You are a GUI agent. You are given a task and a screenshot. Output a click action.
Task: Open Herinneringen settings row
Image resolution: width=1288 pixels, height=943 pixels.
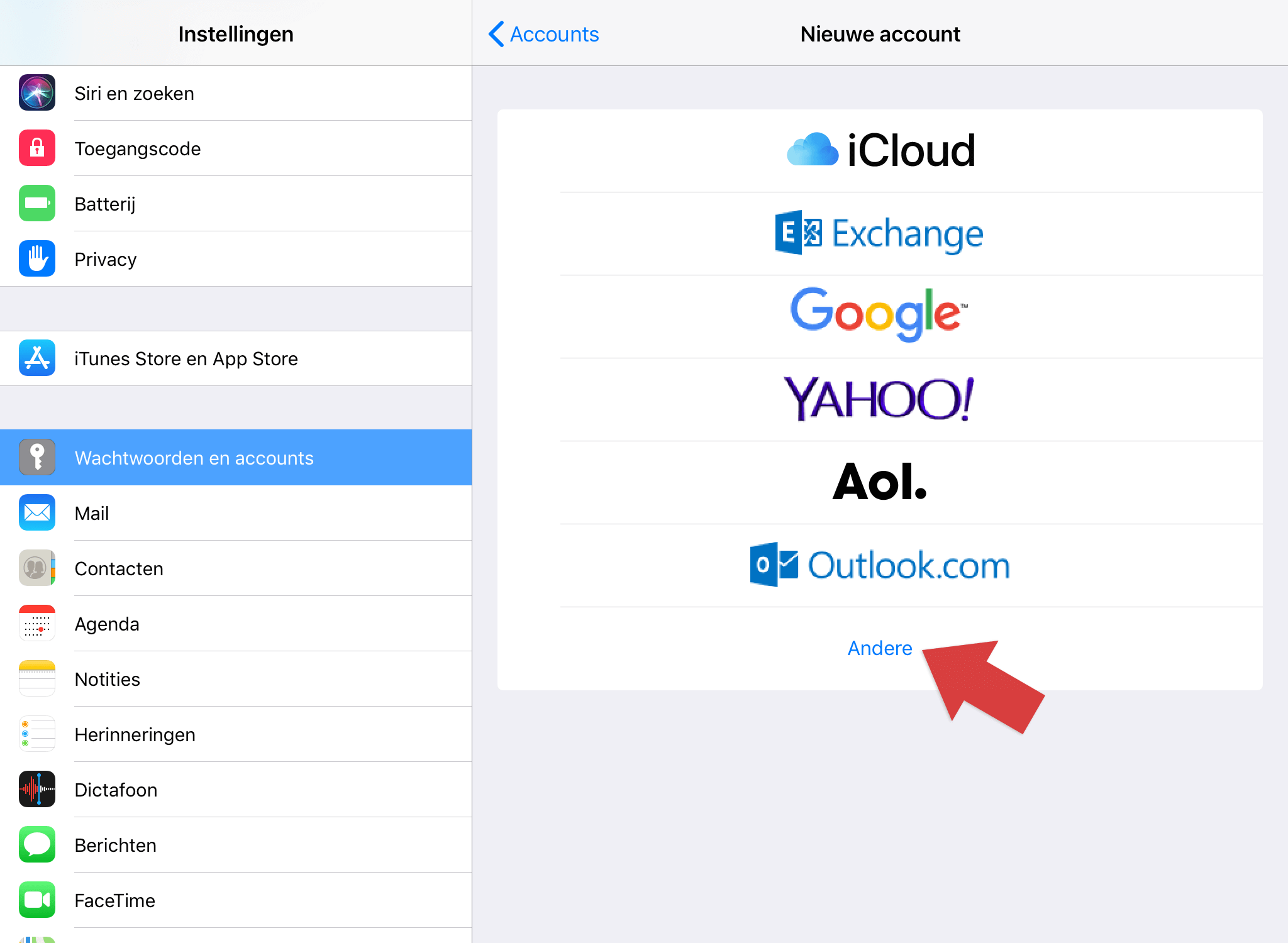236,734
